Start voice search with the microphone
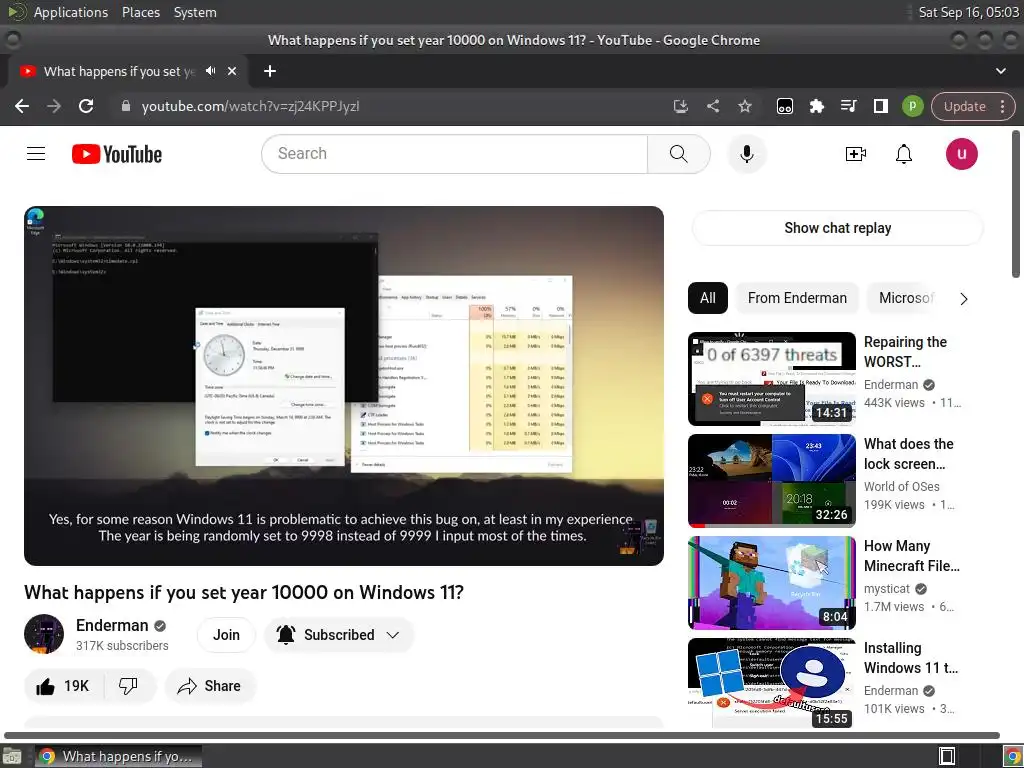1024x768 pixels. [746, 154]
